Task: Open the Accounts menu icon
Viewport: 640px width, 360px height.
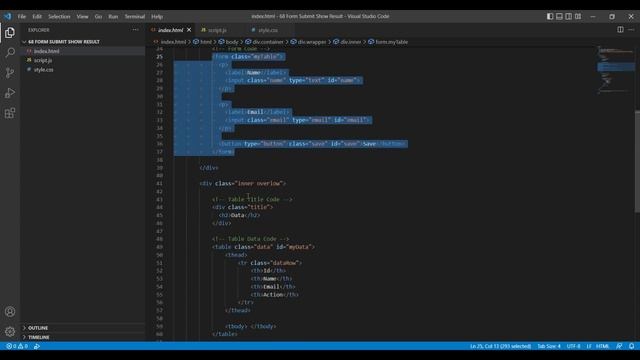Action: 10,312
